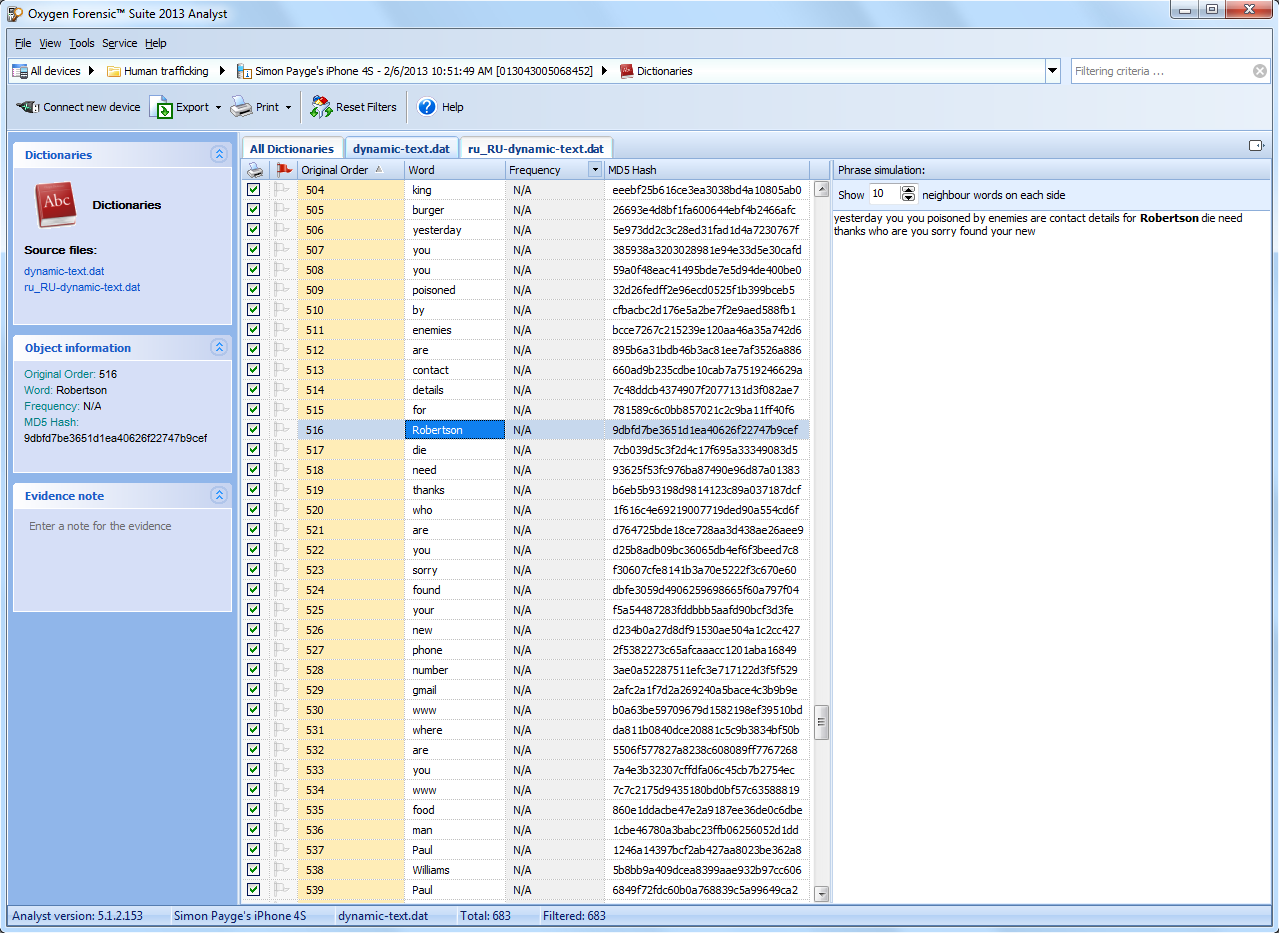
Task: Open the Export dropdown arrow
Action: click(218, 107)
